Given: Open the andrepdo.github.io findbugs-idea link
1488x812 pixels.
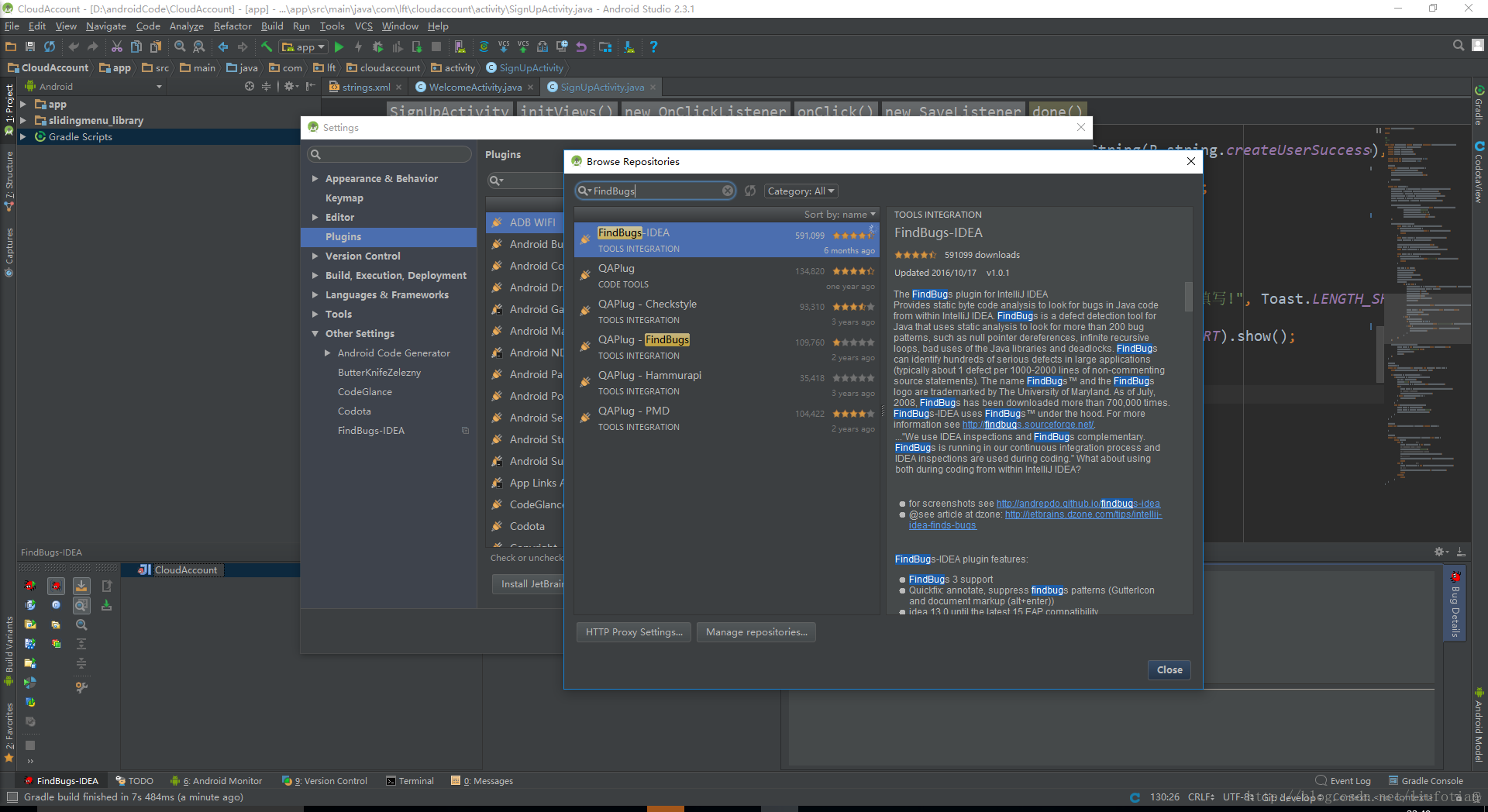Looking at the screenshot, I should pos(1078,504).
